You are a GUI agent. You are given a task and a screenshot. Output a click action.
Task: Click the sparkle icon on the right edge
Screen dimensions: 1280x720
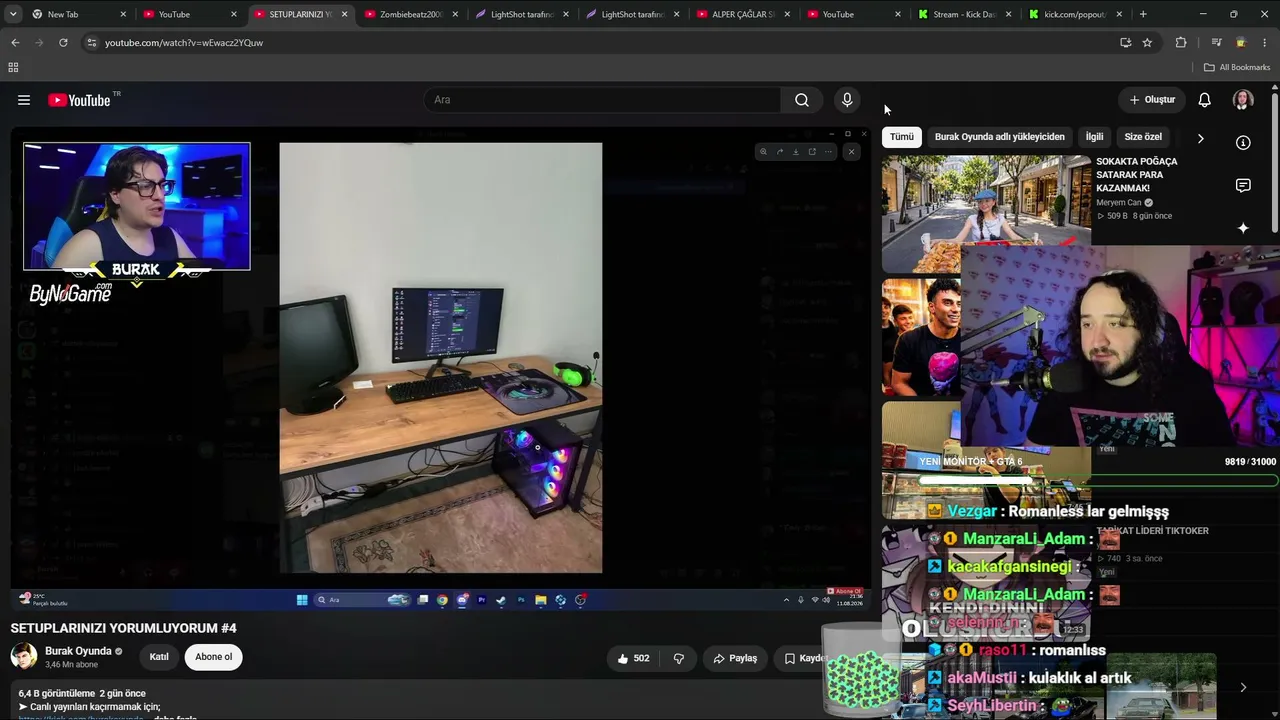click(1243, 228)
